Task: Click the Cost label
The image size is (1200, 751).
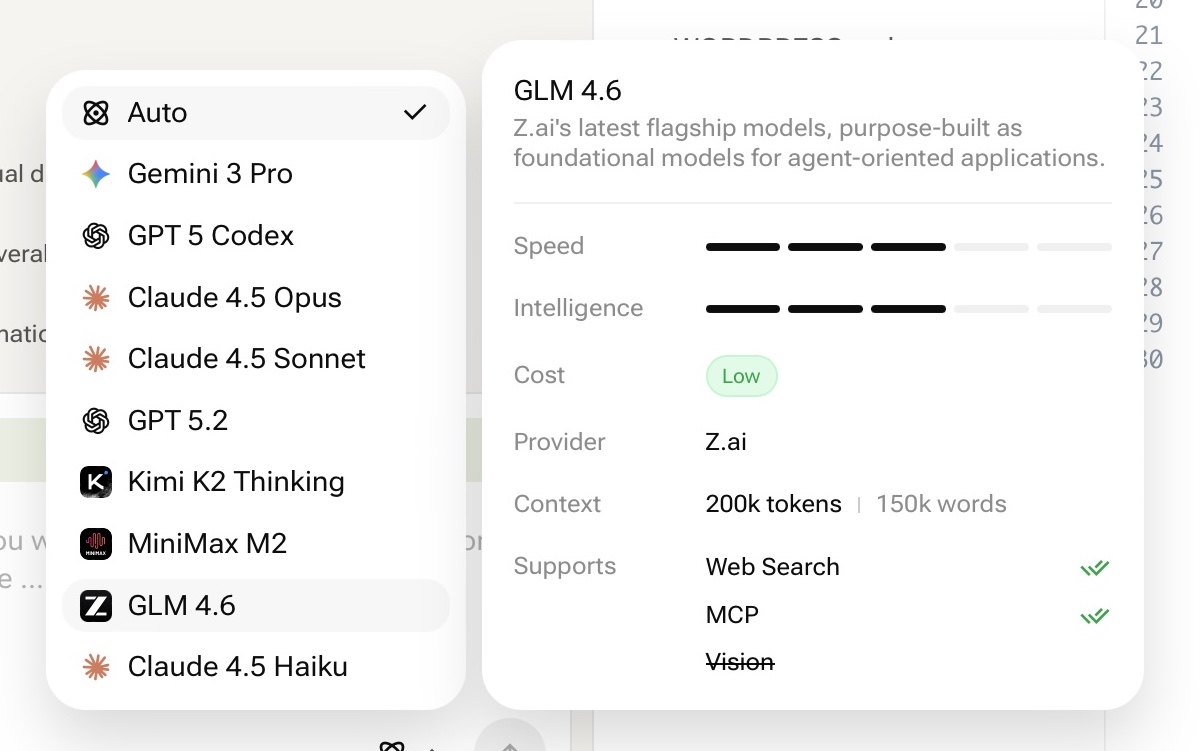Action: click(539, 375)
